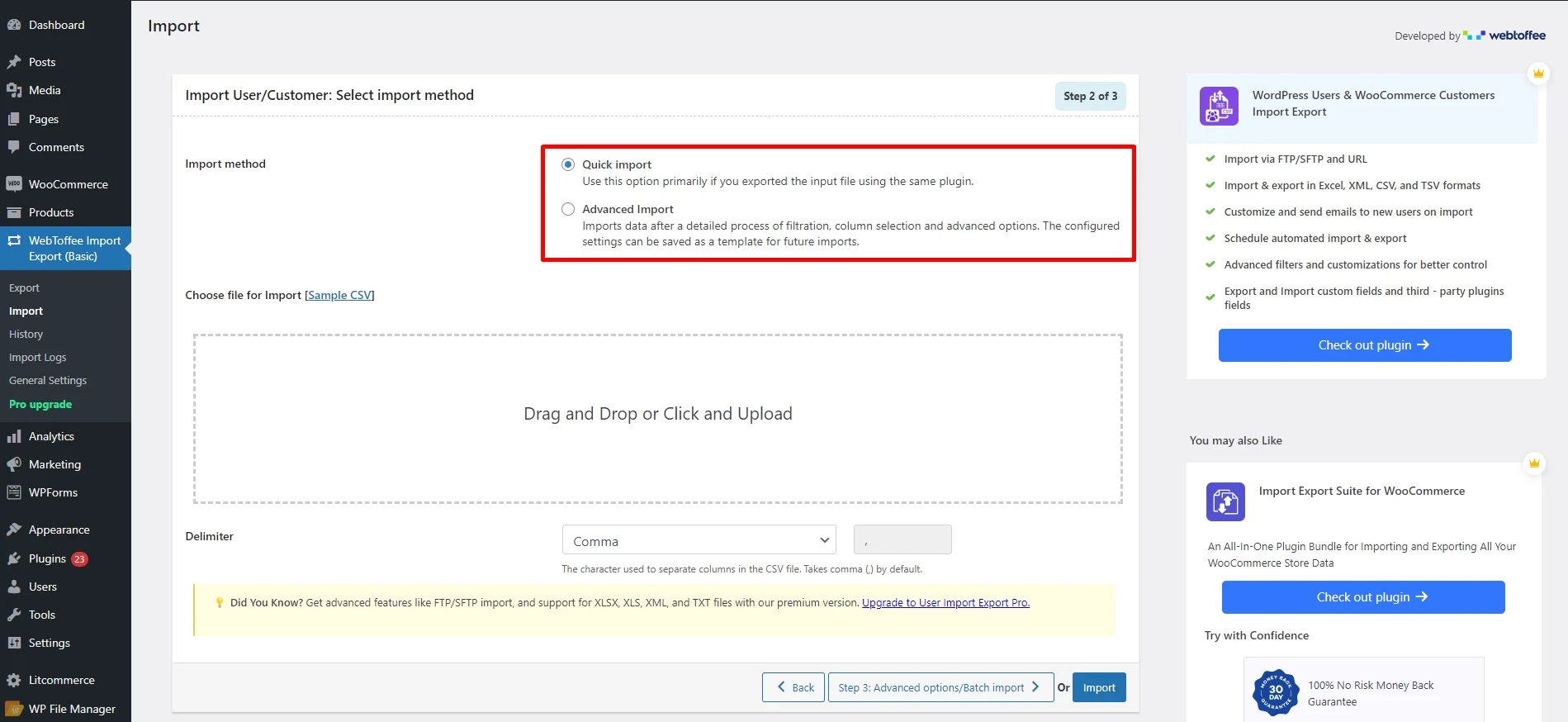This screenshot has height=722, width=1568.
Task: Click the delimiter character input field
Action: (x=902, y=540)
